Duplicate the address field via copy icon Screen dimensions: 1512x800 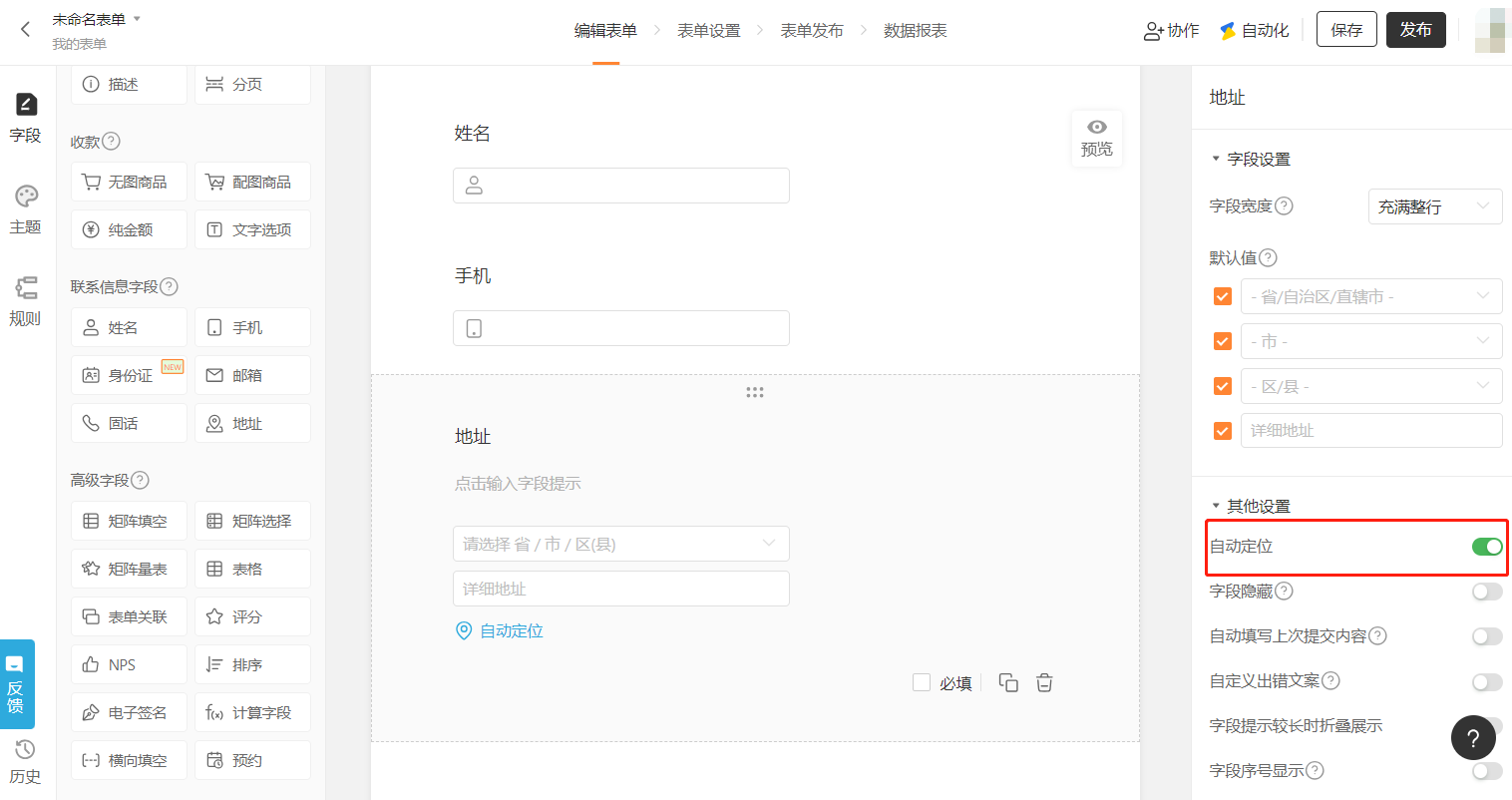(x=1008, y=682)
